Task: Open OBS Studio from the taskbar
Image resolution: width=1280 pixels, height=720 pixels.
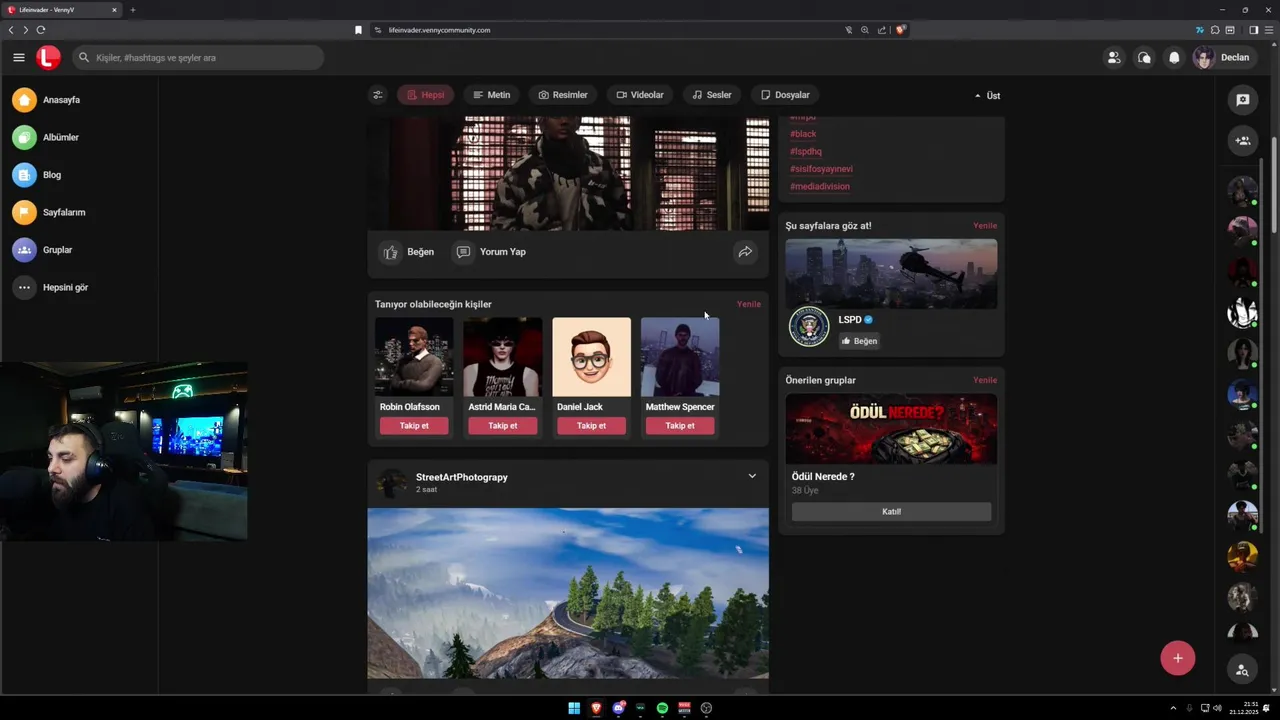Action: point(706,708)
